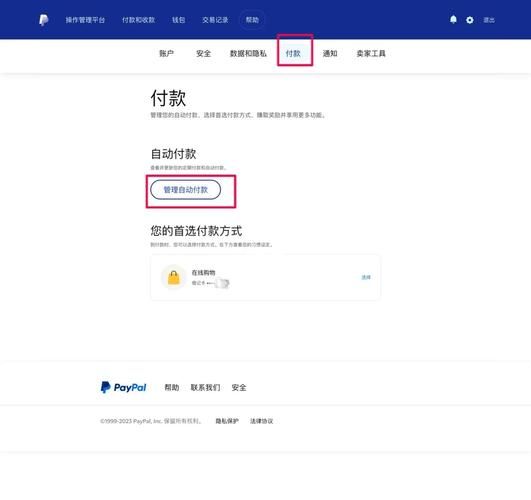Open 帮助 link in the footer
Viewport: 531px width, 500px height.
click(172, 388)
